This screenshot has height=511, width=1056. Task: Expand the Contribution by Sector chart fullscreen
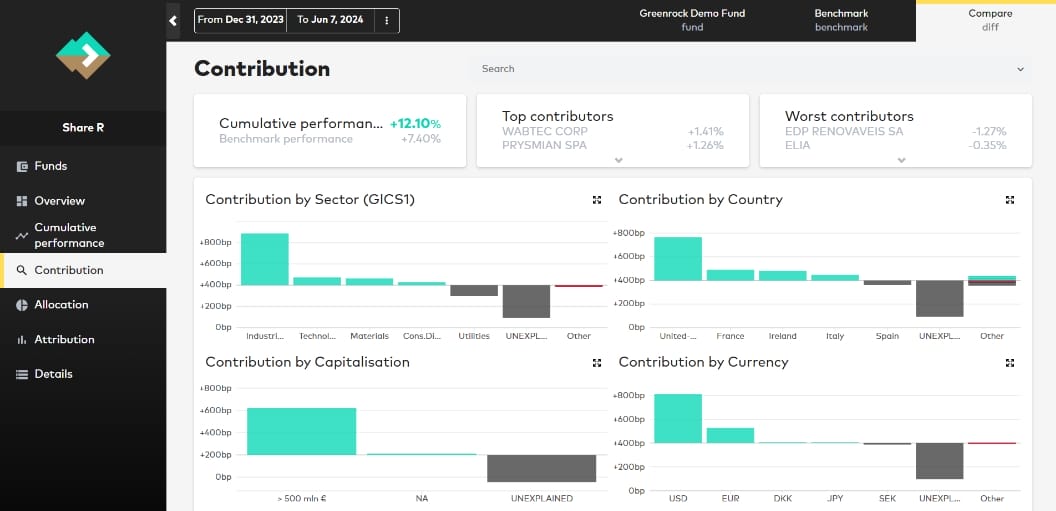pyautogui.click(x=597, y=200)
